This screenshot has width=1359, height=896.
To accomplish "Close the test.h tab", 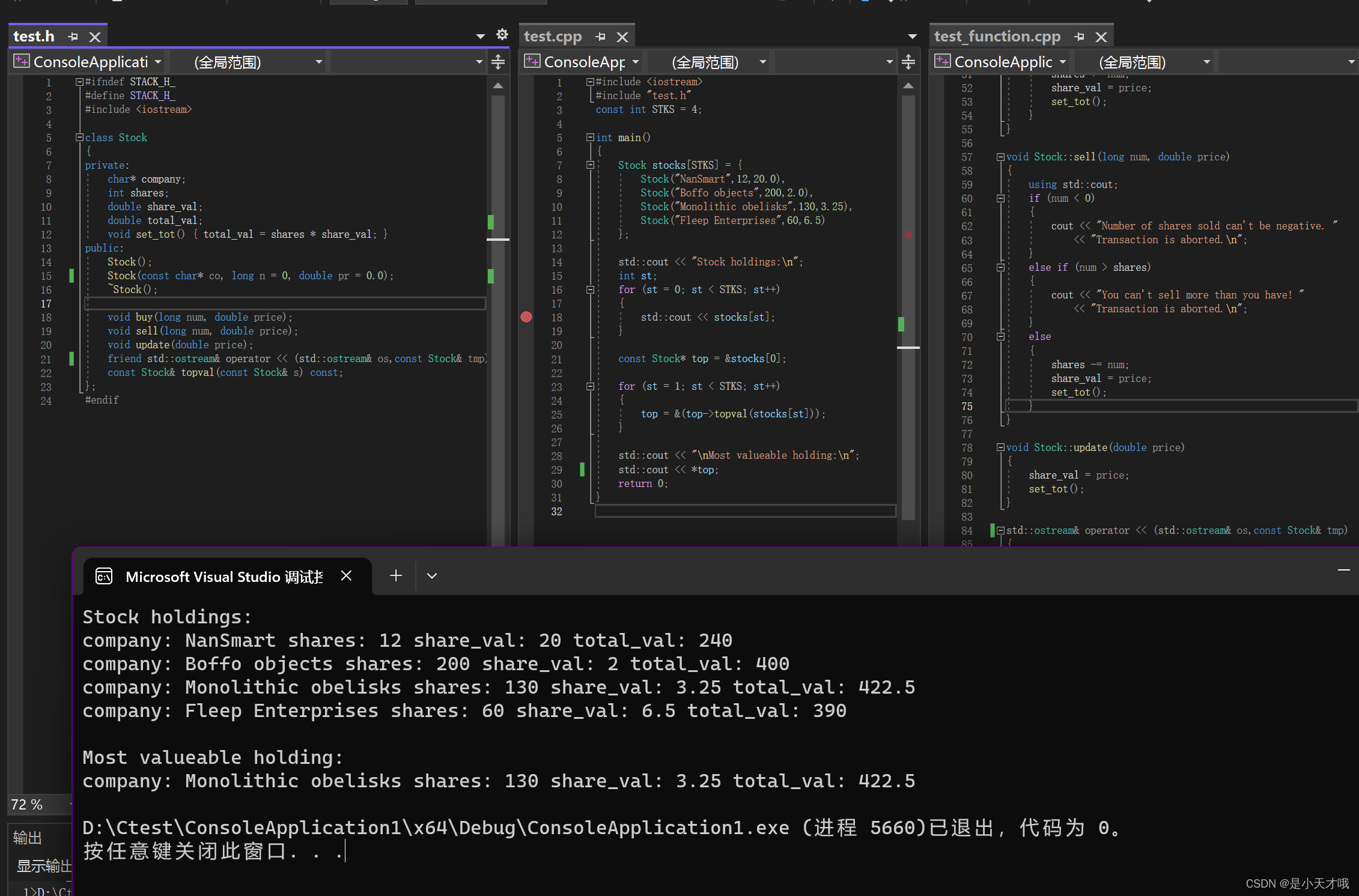I will coord(95,37).
